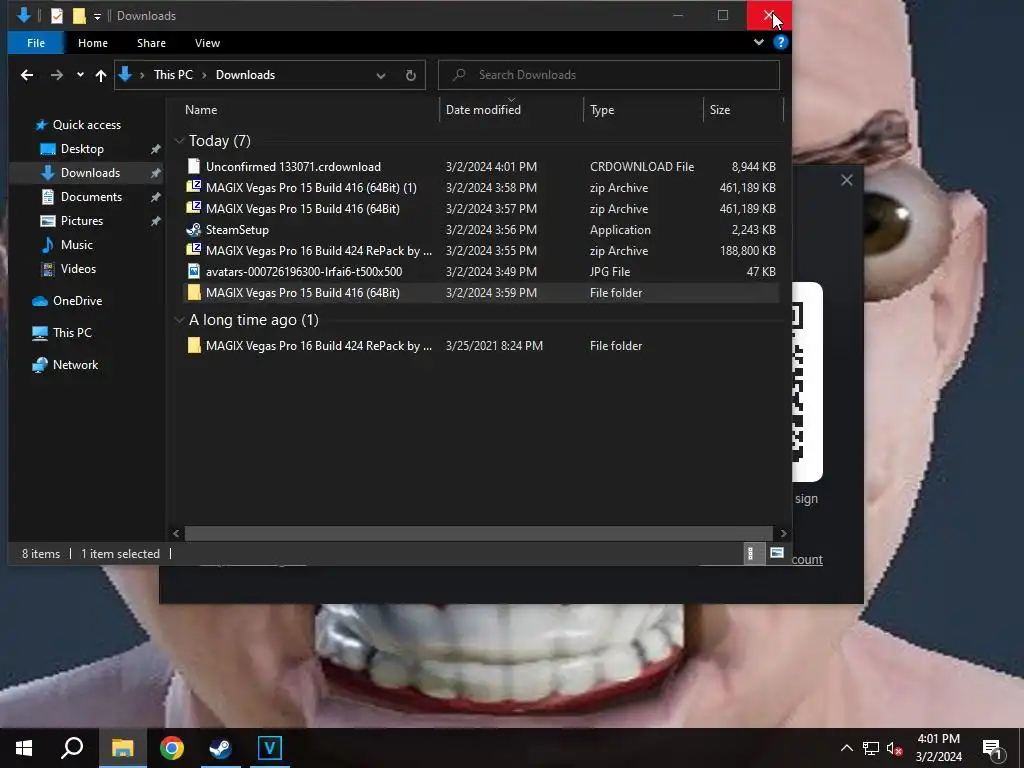Sort by the Name column header
The height and width of the screenshot is (768, 1024).
[200, 110]
